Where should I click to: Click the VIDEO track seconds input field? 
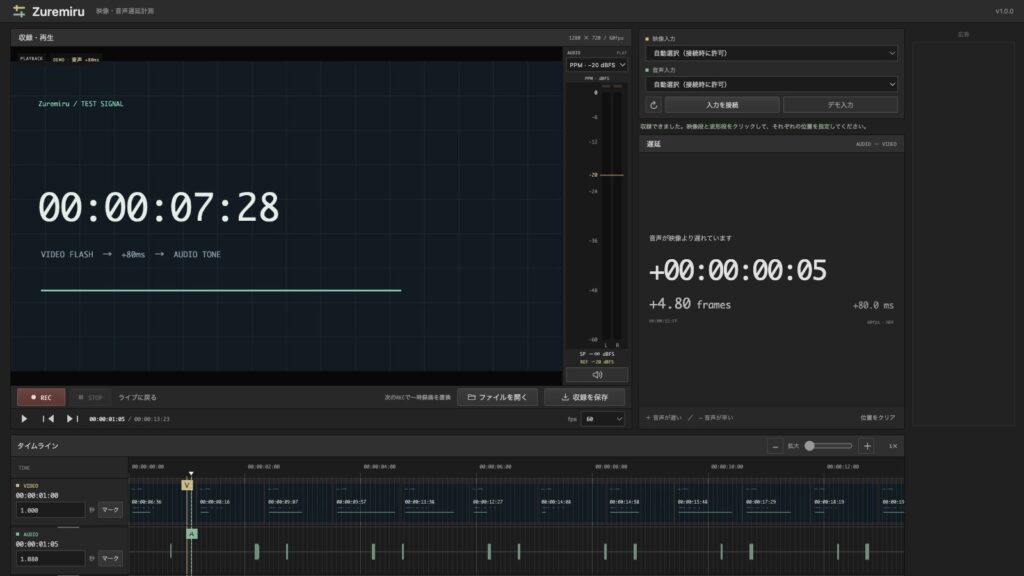[x=50, y=510]
